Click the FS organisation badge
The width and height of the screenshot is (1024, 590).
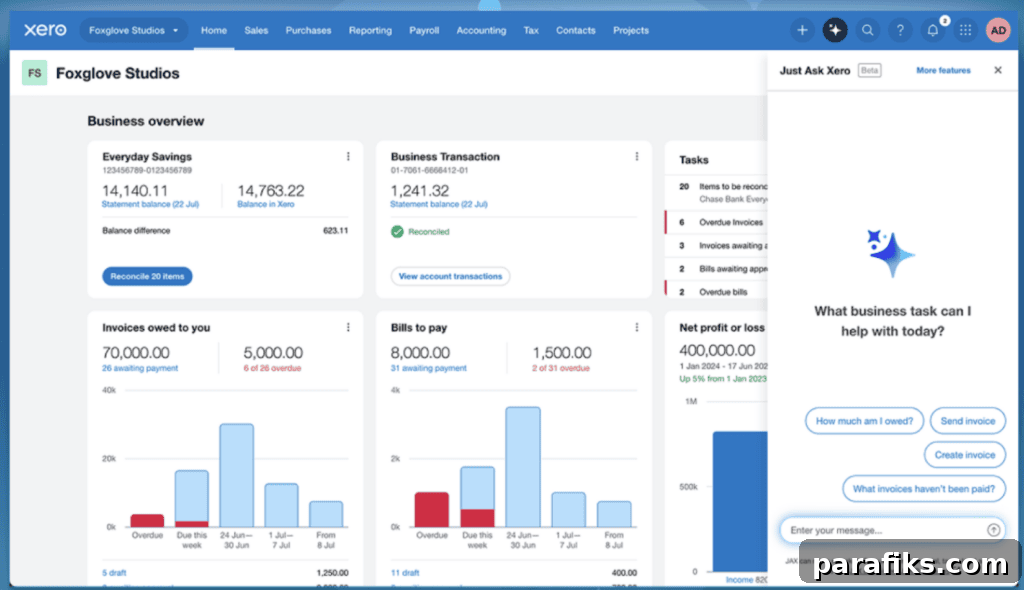35,73
